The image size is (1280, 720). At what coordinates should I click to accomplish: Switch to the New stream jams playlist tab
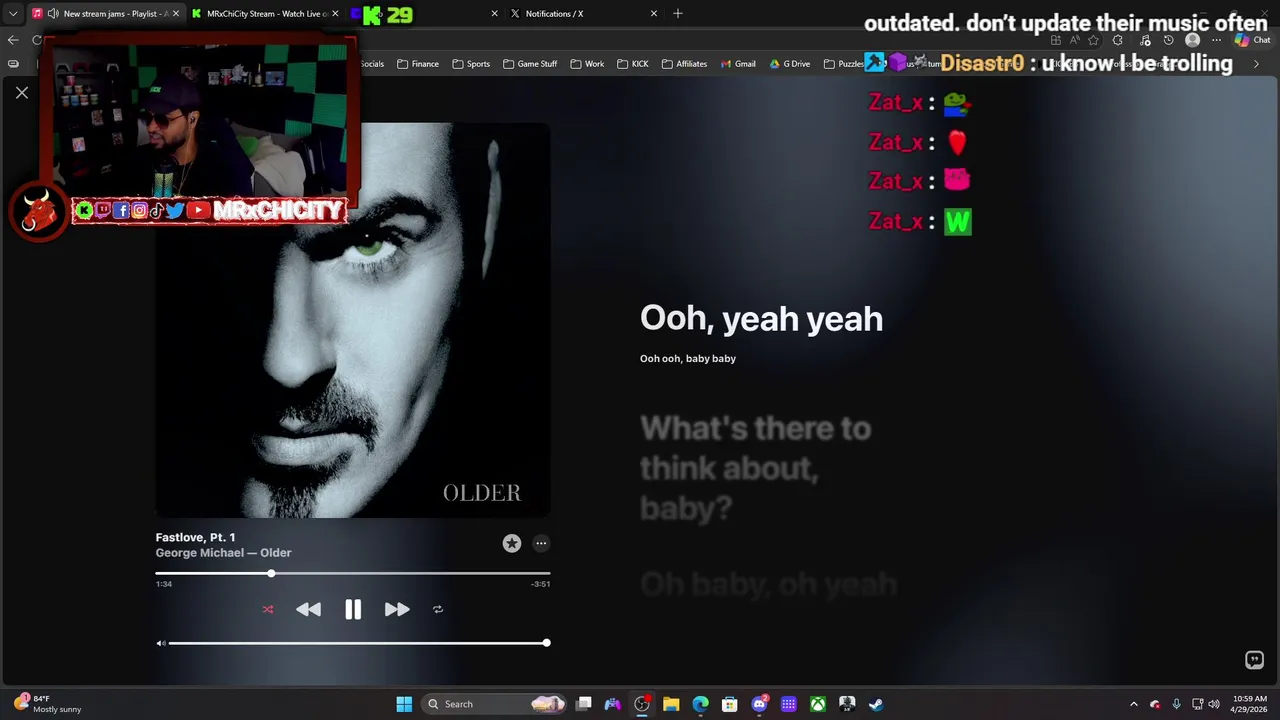(104, 14)
